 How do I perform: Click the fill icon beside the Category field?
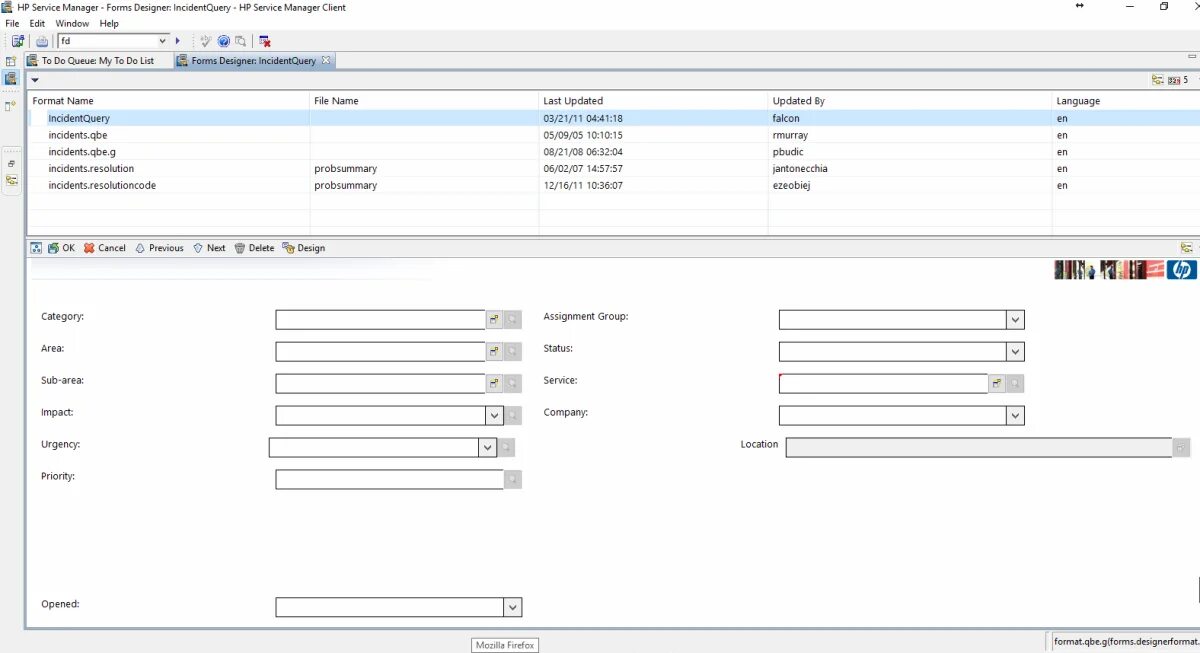tap(494, 320)
